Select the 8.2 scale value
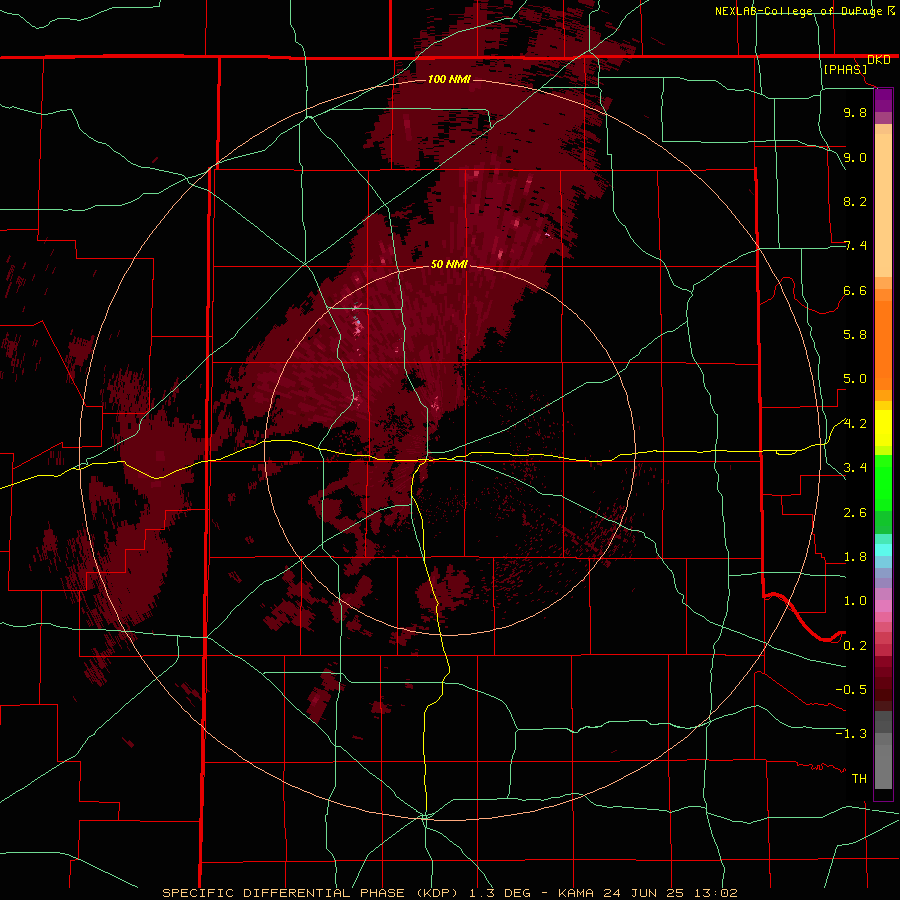Image resolution: width=900 pixels, height=900 pixels. (855, 201)
